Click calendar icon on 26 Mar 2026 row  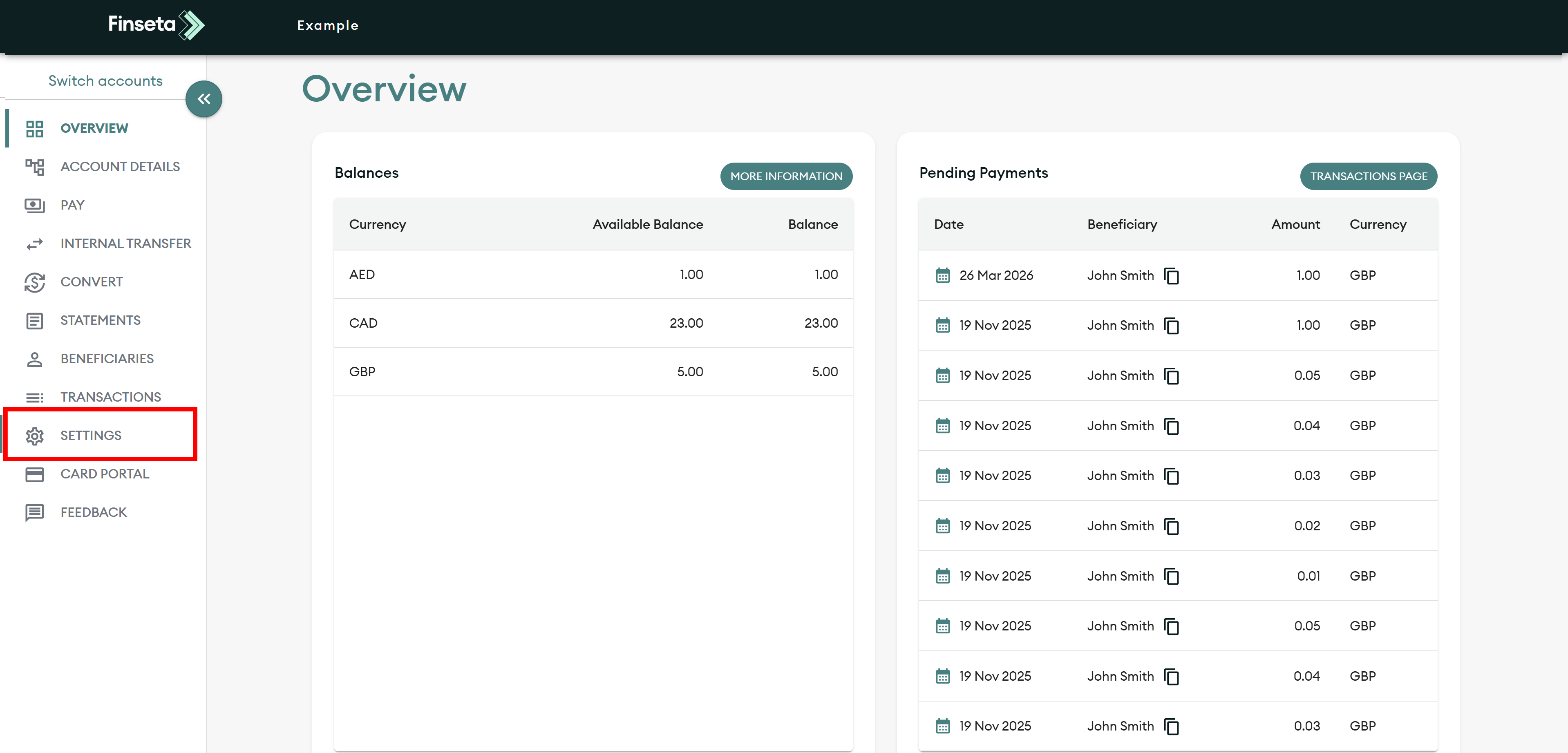(942, 276)
